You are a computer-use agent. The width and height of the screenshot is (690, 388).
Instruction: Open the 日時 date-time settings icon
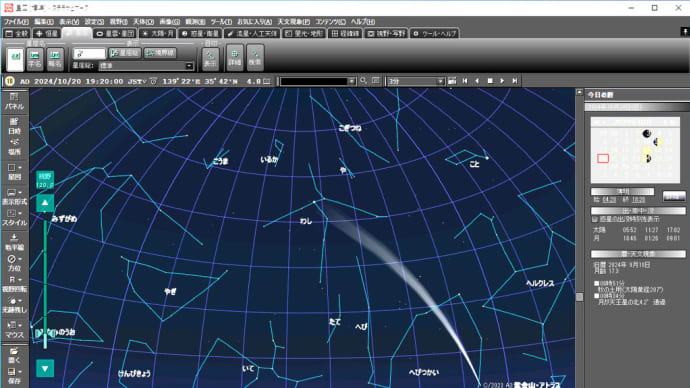pyautogui.click(x=14, y=126)
